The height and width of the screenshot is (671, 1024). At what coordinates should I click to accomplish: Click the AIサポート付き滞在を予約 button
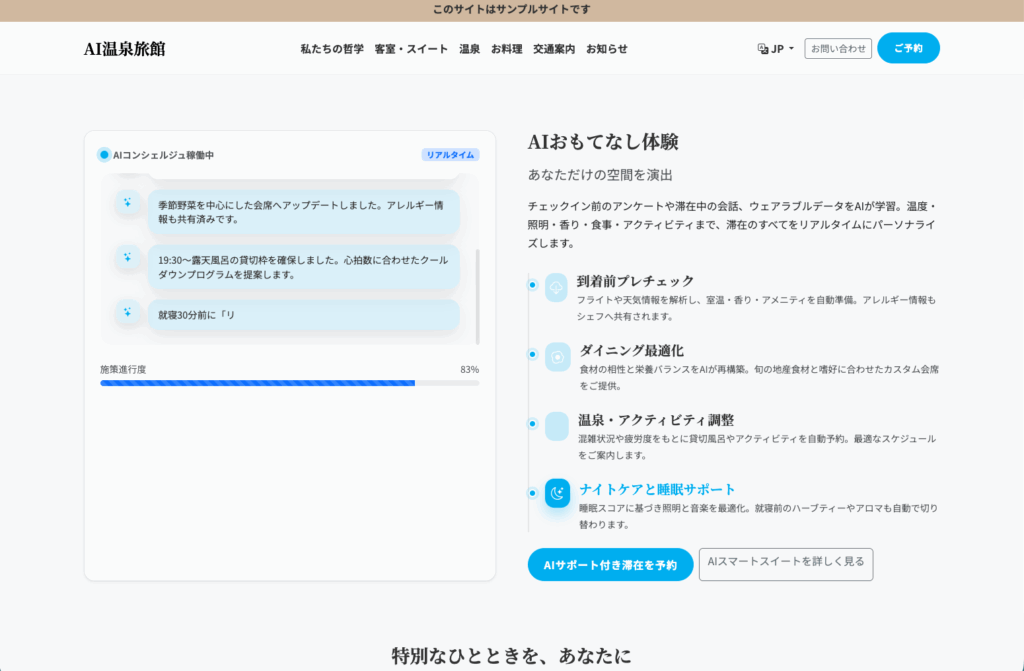coord(610,565)
